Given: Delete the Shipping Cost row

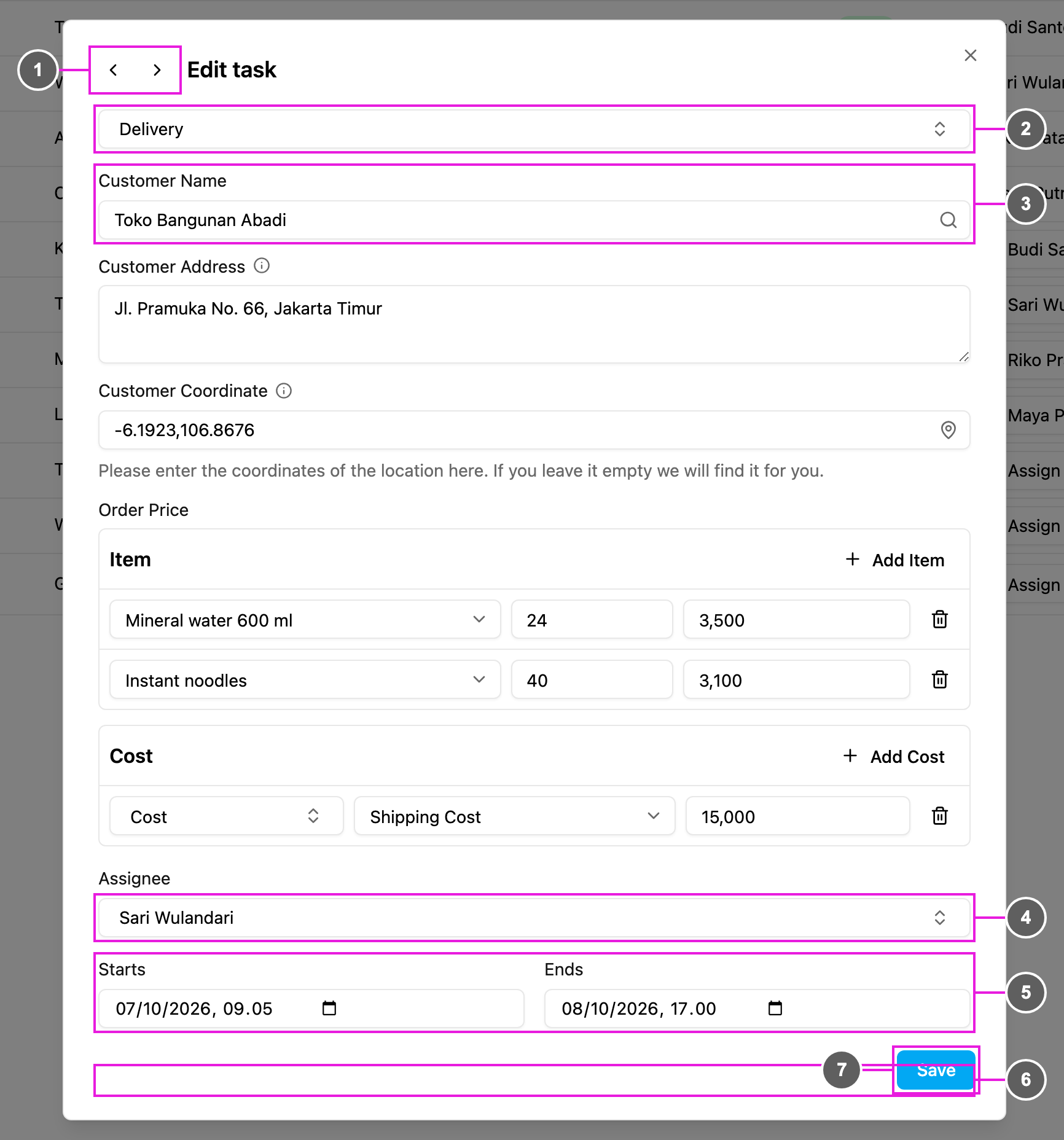Looking at the screenshot, I should (x=940, y=816).
